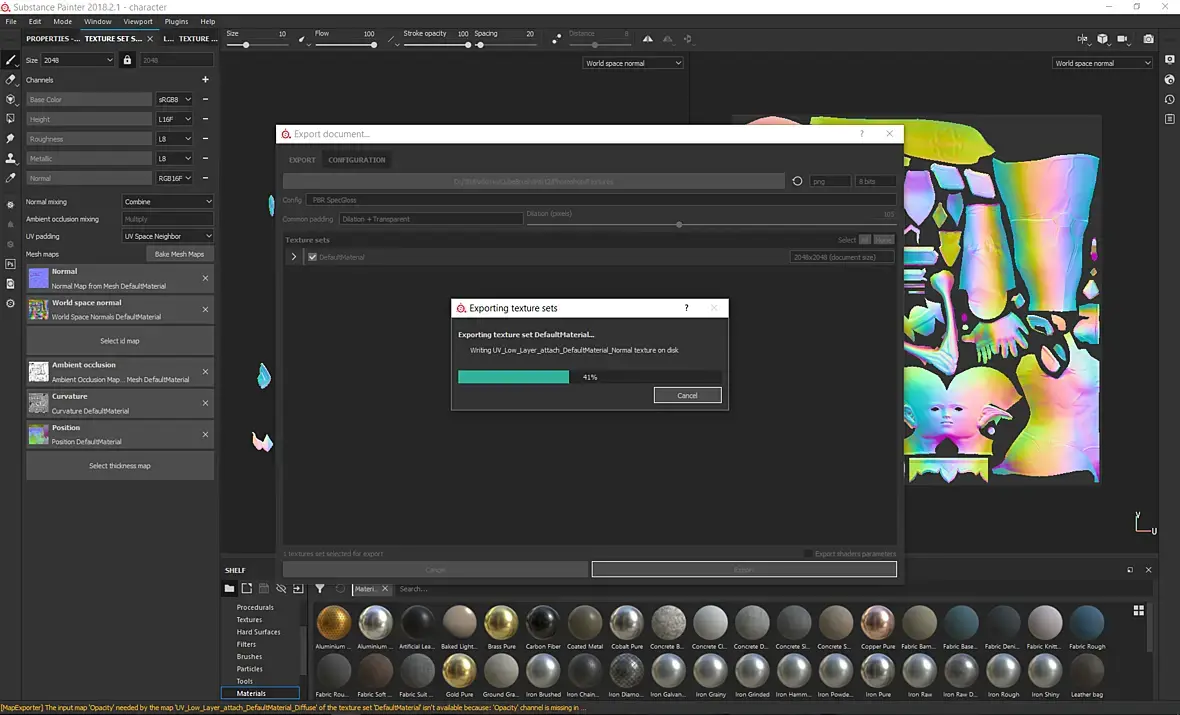
Task: Select Materials category in shelf
Action: [260, 693]
